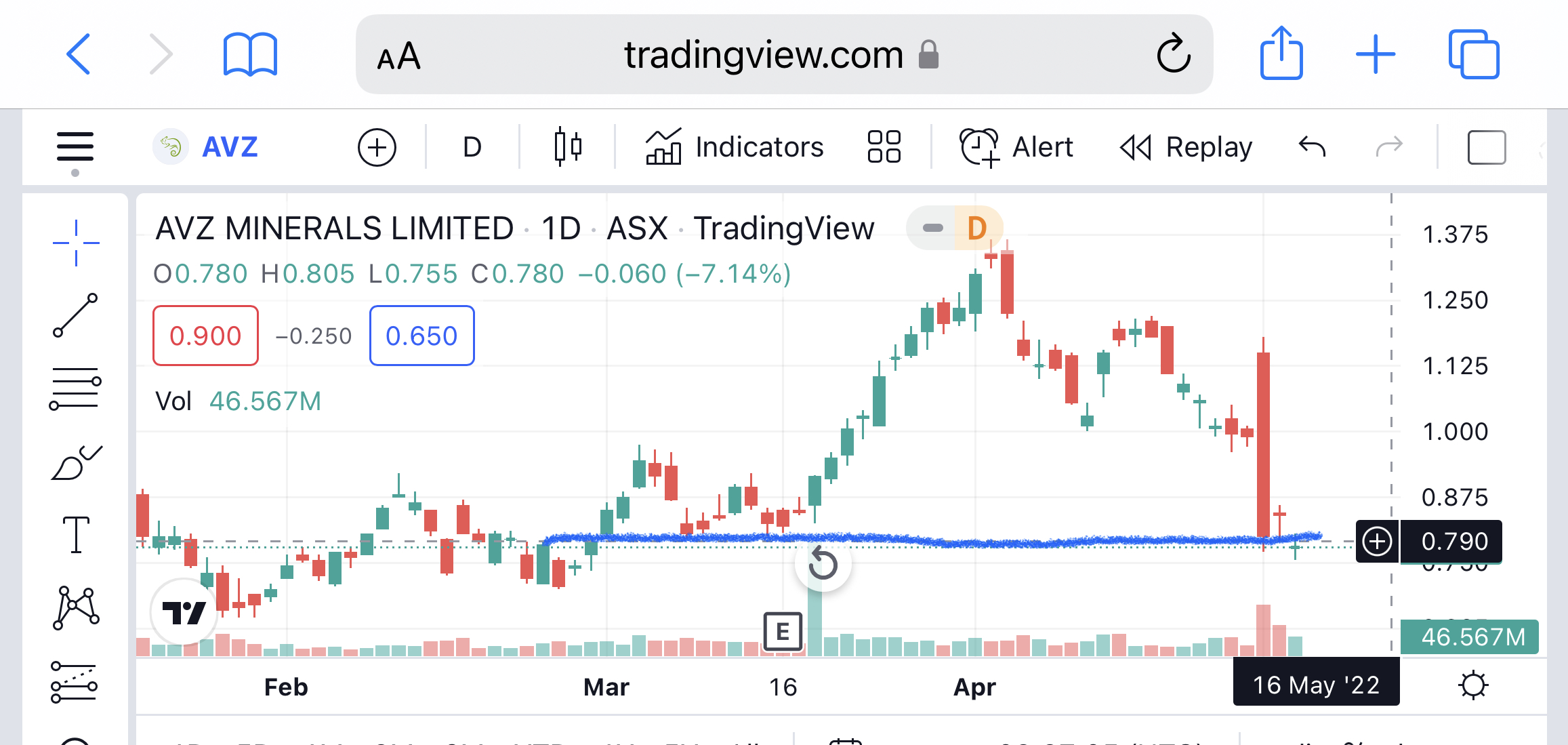Open the XABCD pattern tool
This screenshot has width=1568, height=745.
click(76, 607)
